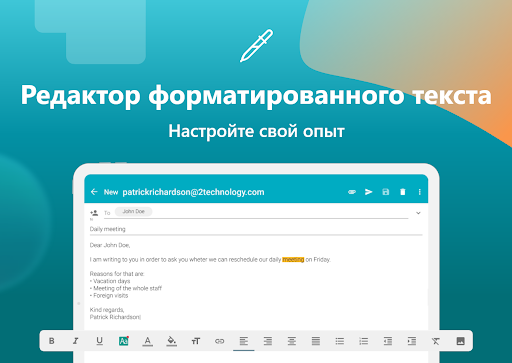Viewport: 512px width, 363px height.
Task: Decrease the paragraph indent
Action: (x=388, y=341)
